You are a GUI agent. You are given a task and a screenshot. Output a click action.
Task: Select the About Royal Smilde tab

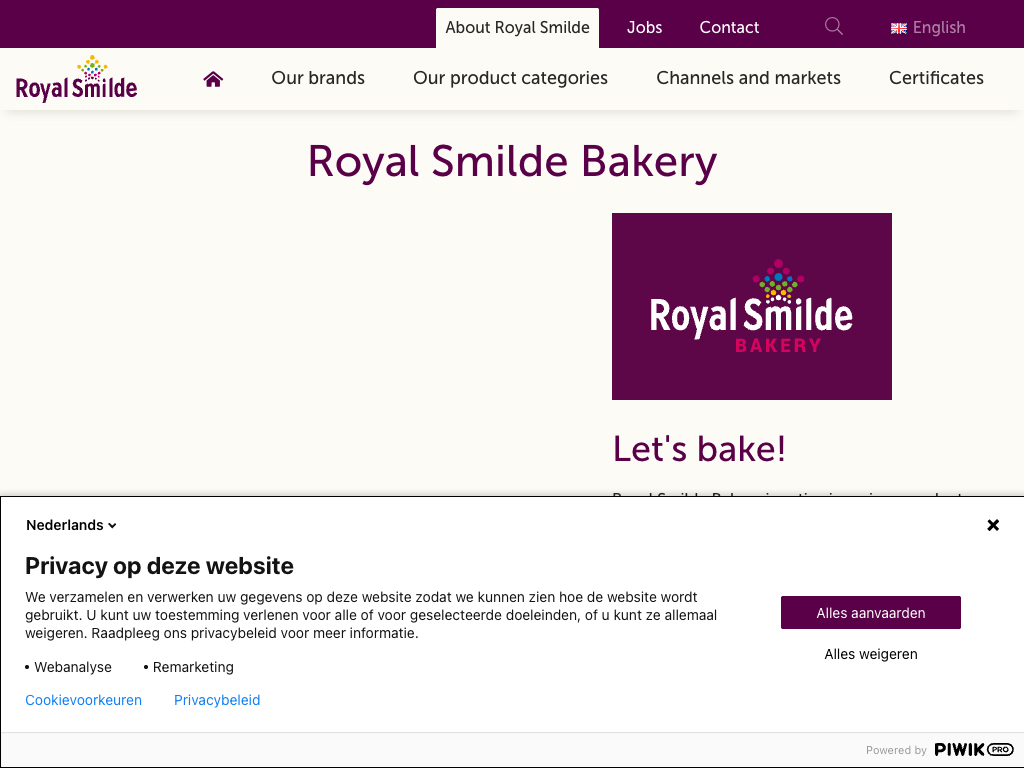[x=517, y=28]
